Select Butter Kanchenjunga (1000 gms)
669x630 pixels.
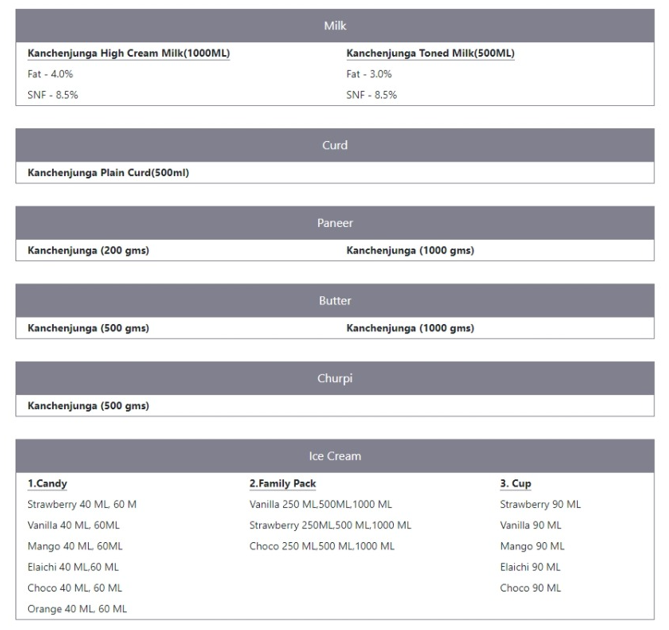[410, 328]
